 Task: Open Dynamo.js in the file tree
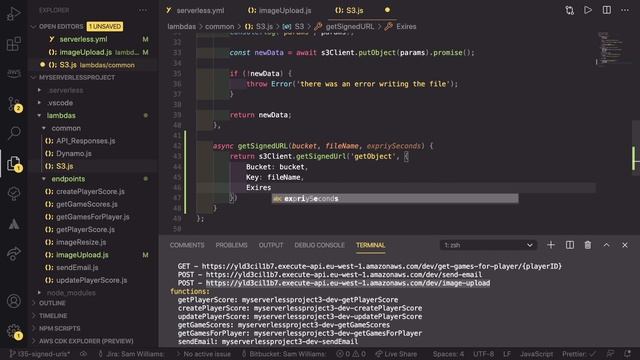click(74, 153)
